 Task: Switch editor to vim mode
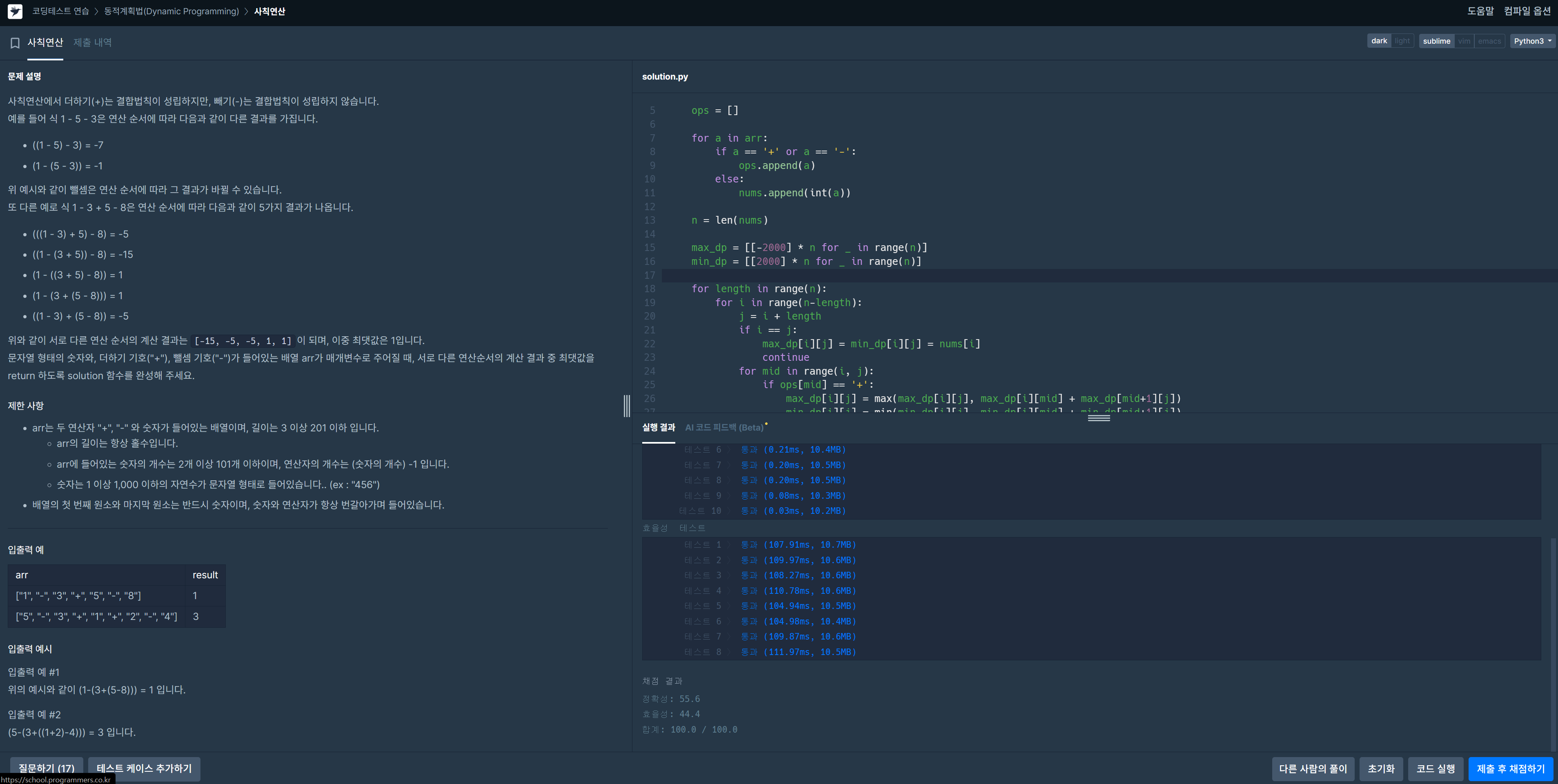click(1464, 41)
